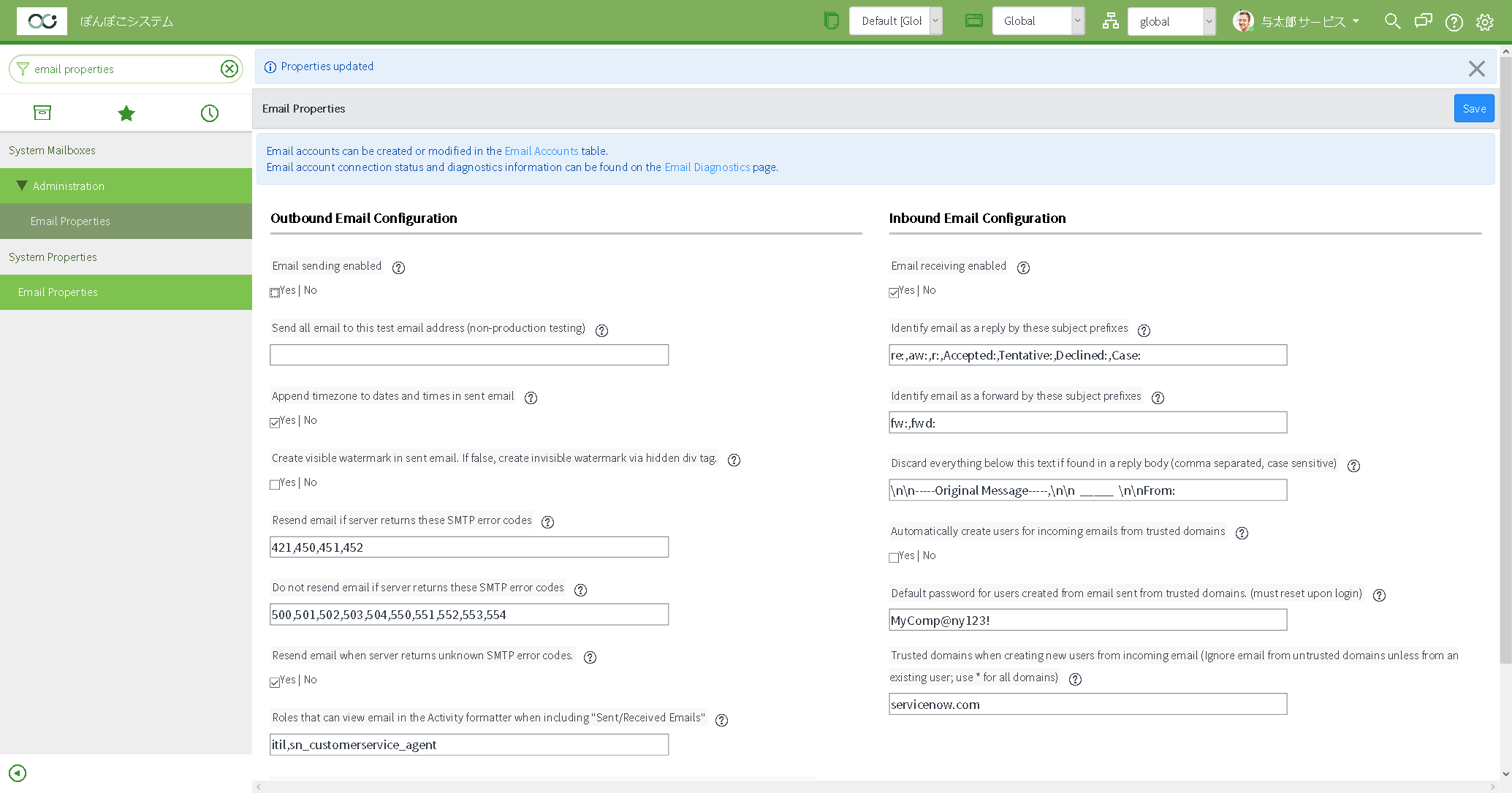Select the Favorites star tab in navigator
This screenshot has width=1512, height=793.
pos(126,113)
